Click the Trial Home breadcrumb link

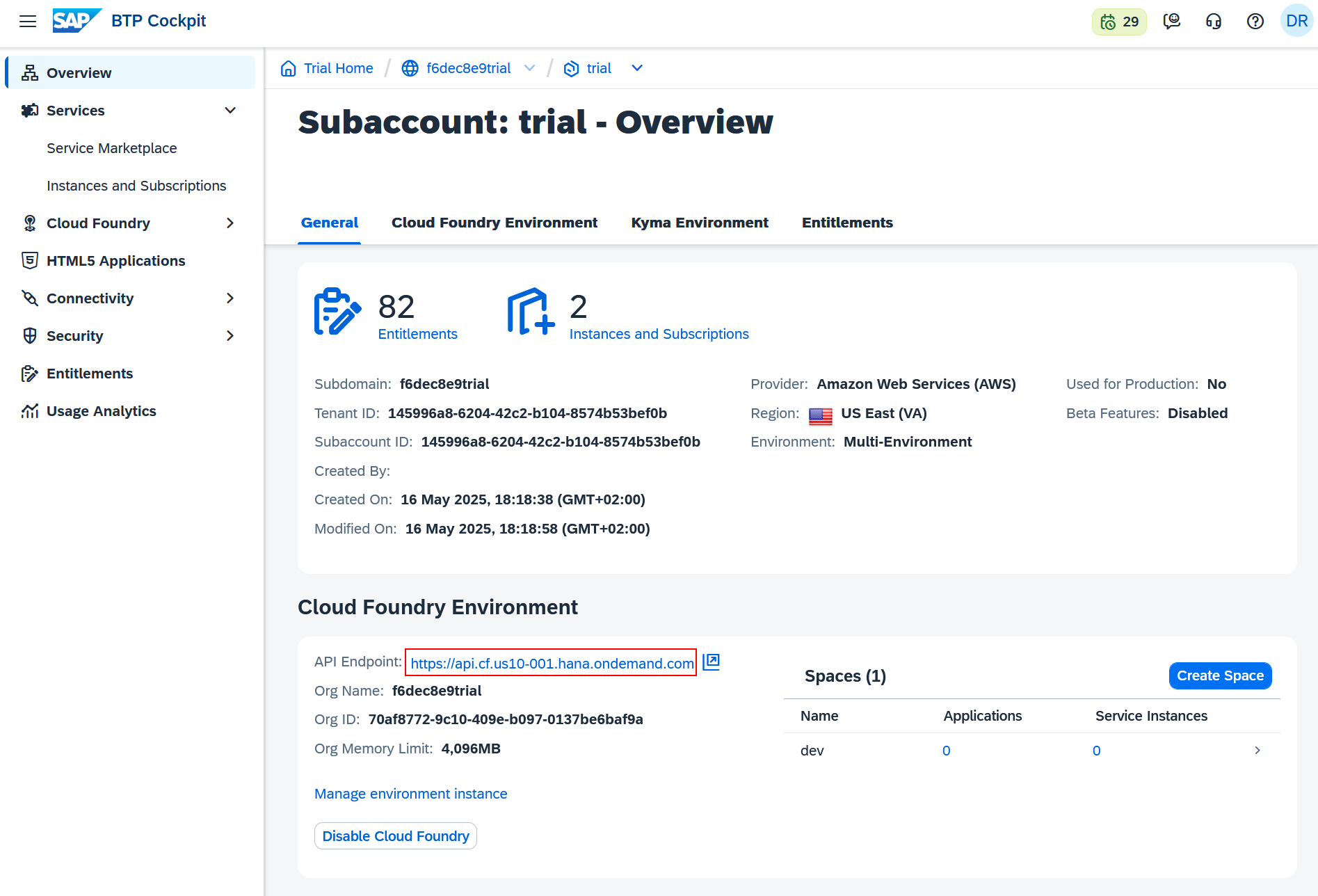coord(339,68)
